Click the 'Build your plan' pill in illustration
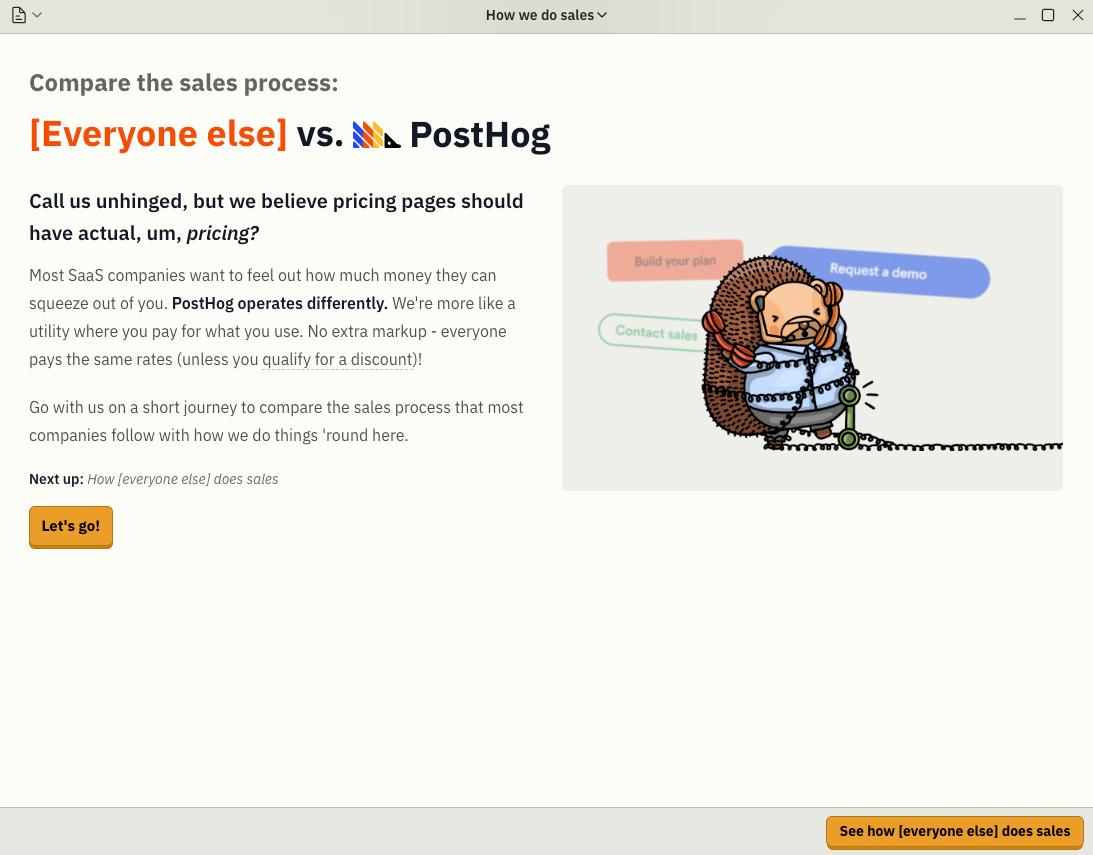 tap(675, 261)
